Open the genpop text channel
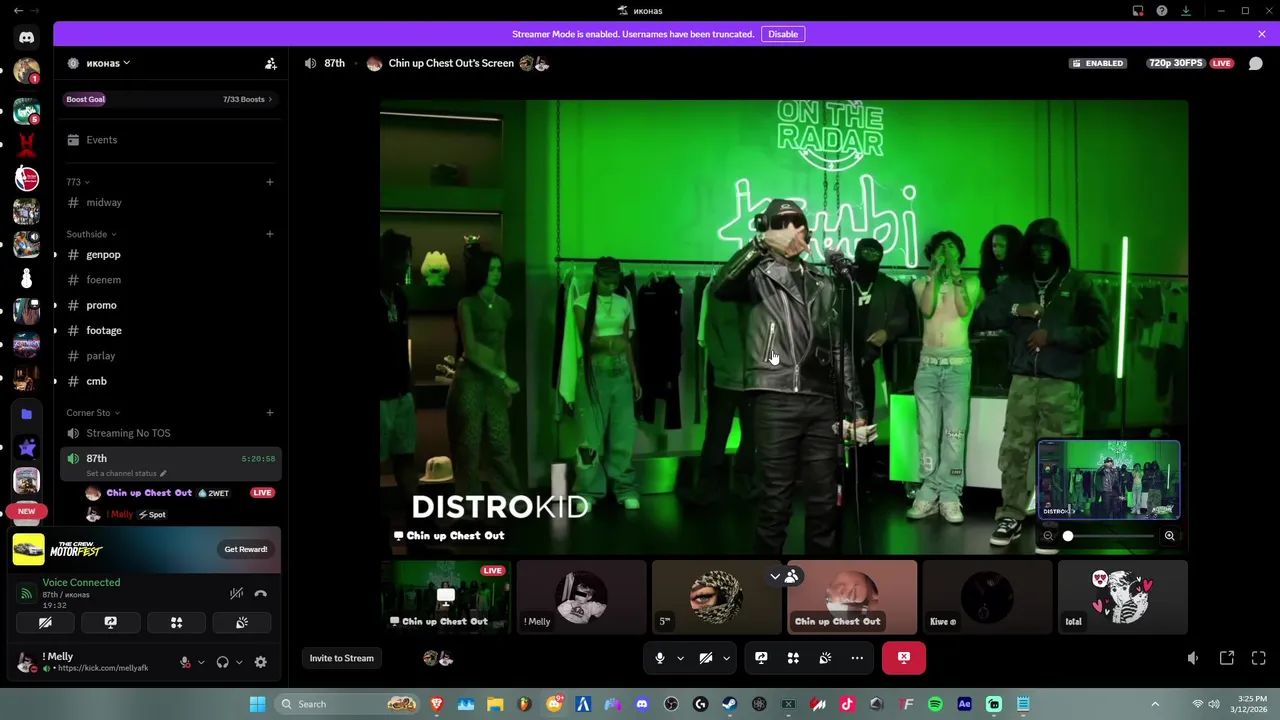 [x=171, y=255]
